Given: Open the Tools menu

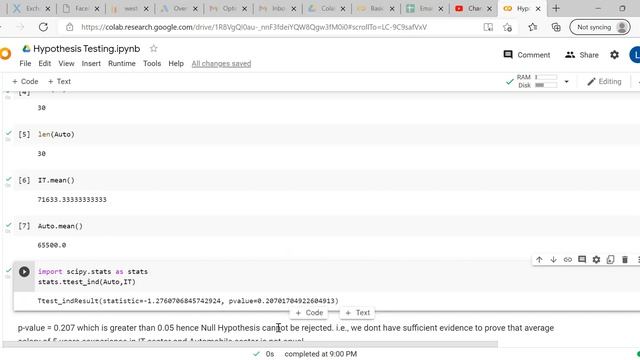Looking at the screenshot, I should pyautogui.click(x=152, y=64).
